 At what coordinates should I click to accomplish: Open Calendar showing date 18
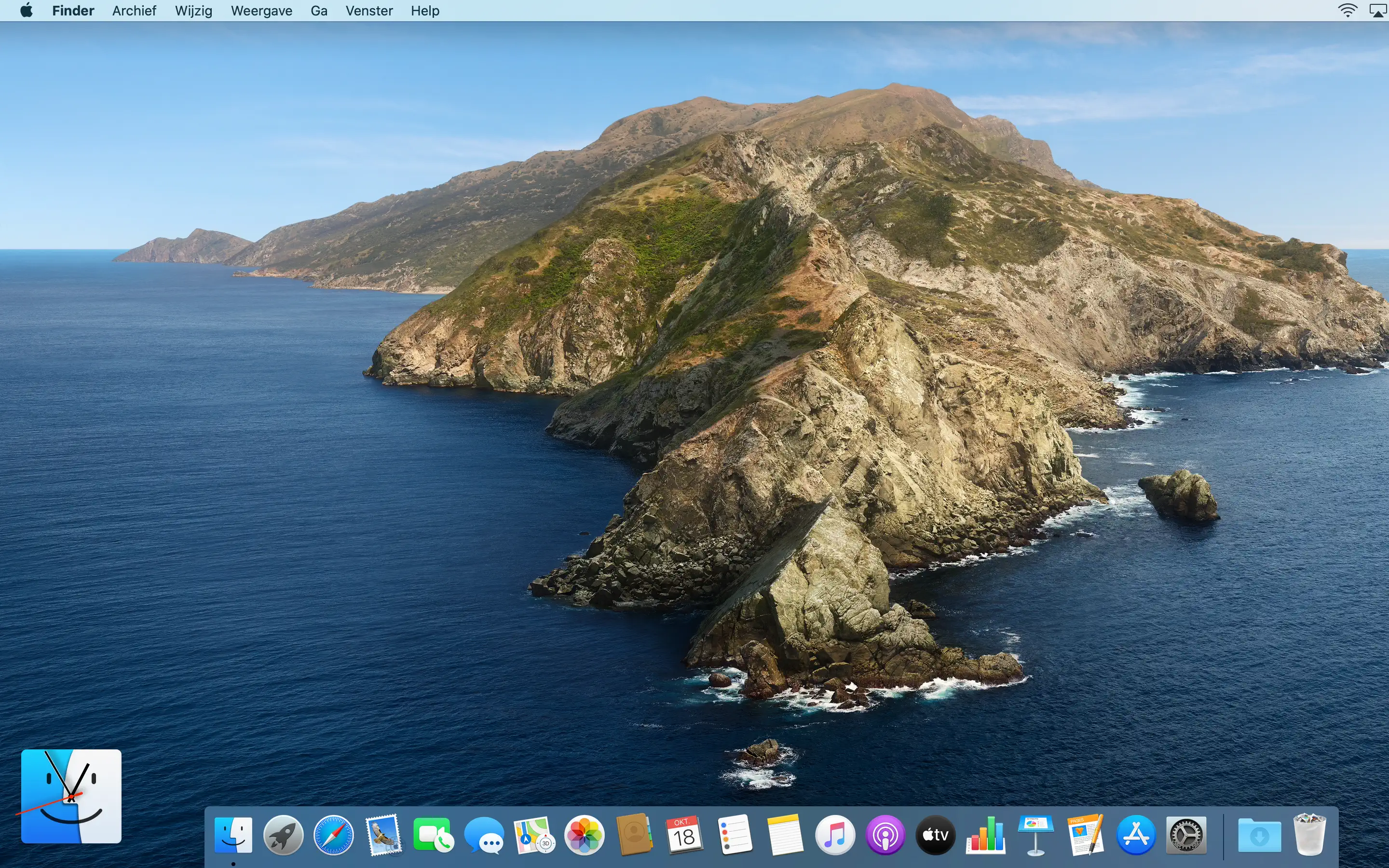click(684, 835)
